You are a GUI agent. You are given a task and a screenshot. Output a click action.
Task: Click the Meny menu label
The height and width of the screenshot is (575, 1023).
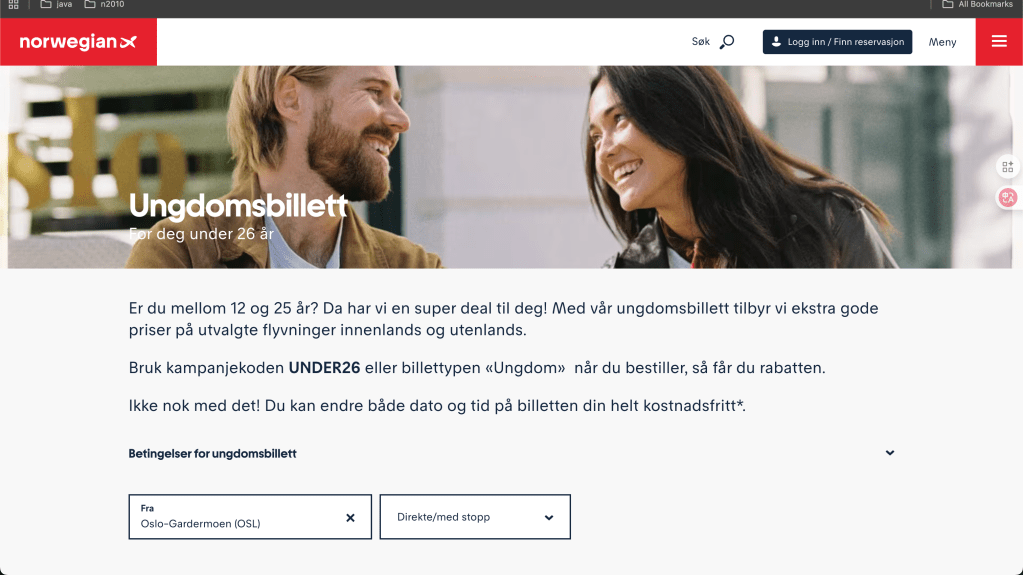(x=942, y=42)
